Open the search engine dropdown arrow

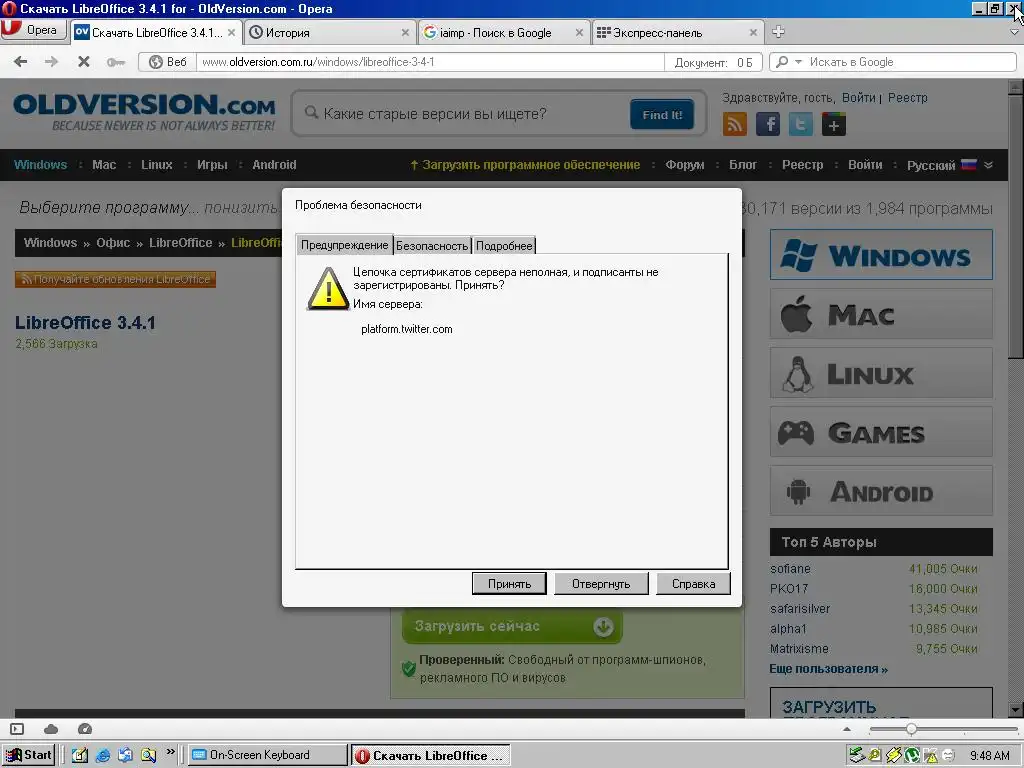(x=798, y=62)
